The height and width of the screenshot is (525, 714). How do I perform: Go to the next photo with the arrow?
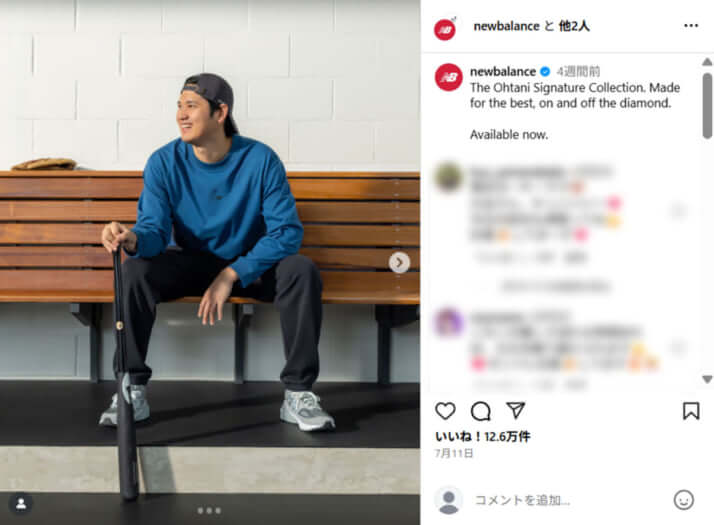tap(399, 262)
